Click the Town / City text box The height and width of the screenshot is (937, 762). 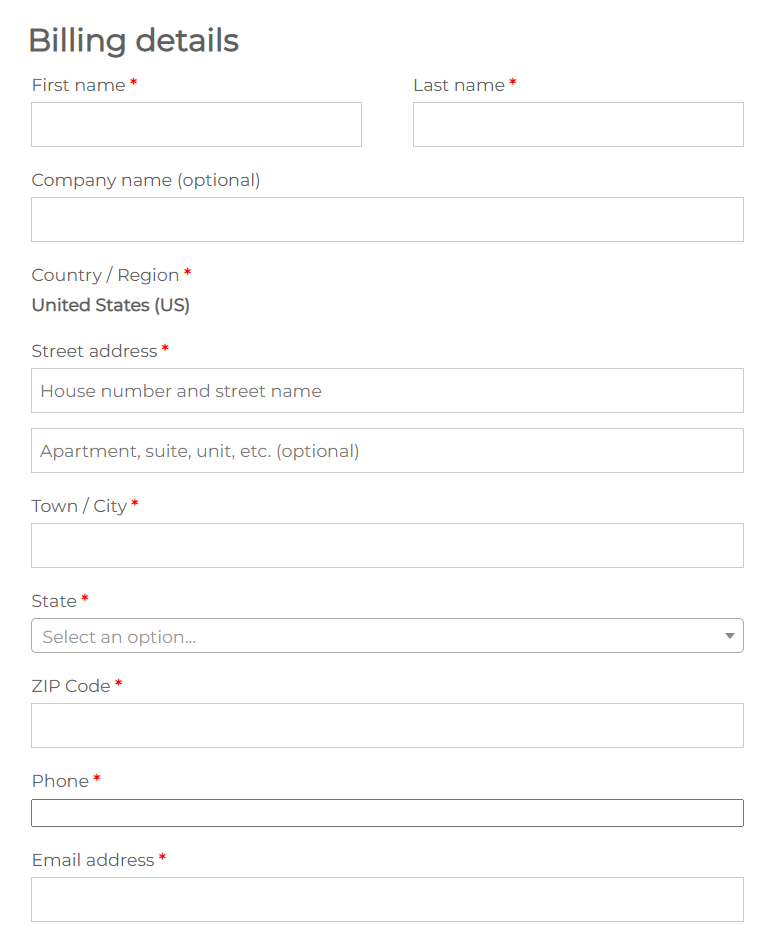coord(387,545)
